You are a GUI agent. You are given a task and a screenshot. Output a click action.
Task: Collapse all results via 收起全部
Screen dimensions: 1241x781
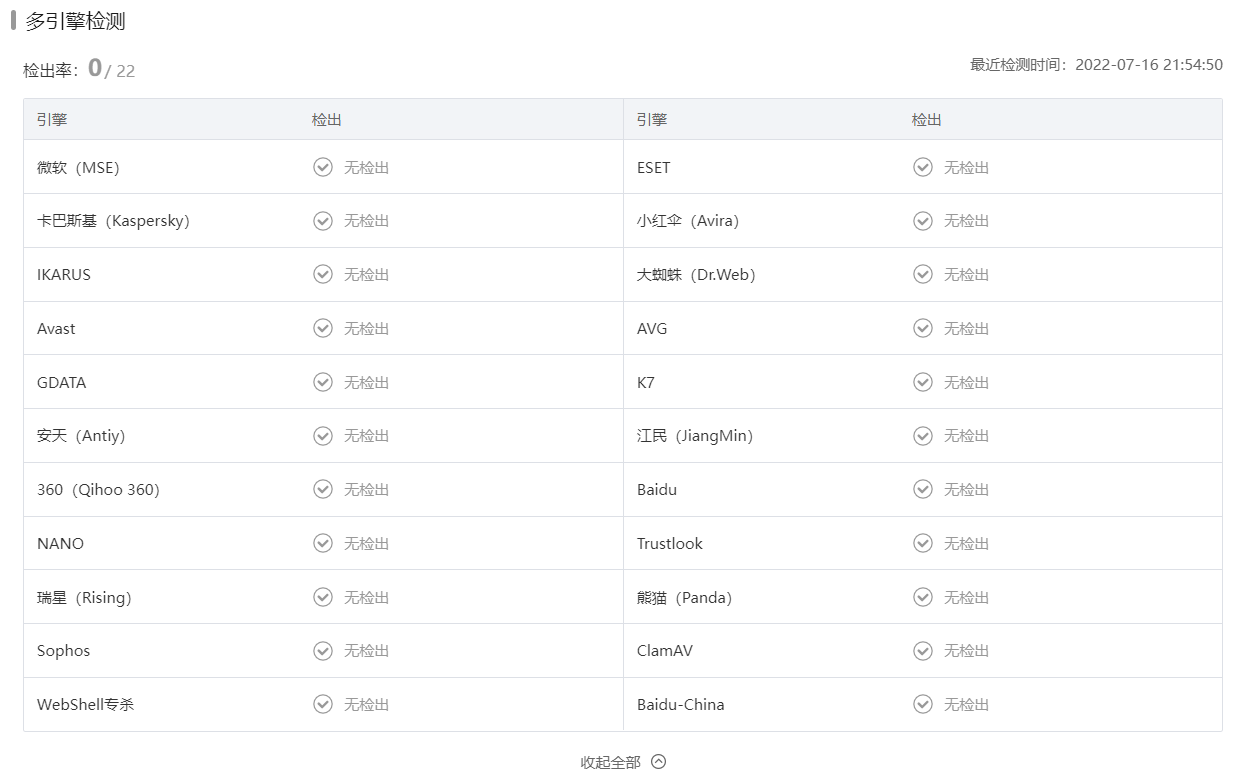tap(622, 762)
